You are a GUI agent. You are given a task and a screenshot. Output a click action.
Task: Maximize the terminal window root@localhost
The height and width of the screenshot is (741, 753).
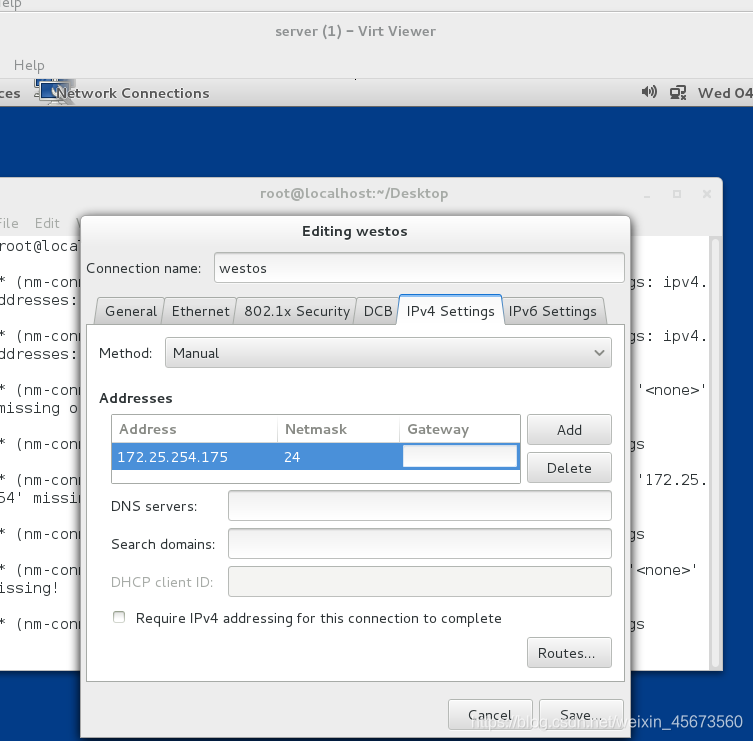coord(677,194)
